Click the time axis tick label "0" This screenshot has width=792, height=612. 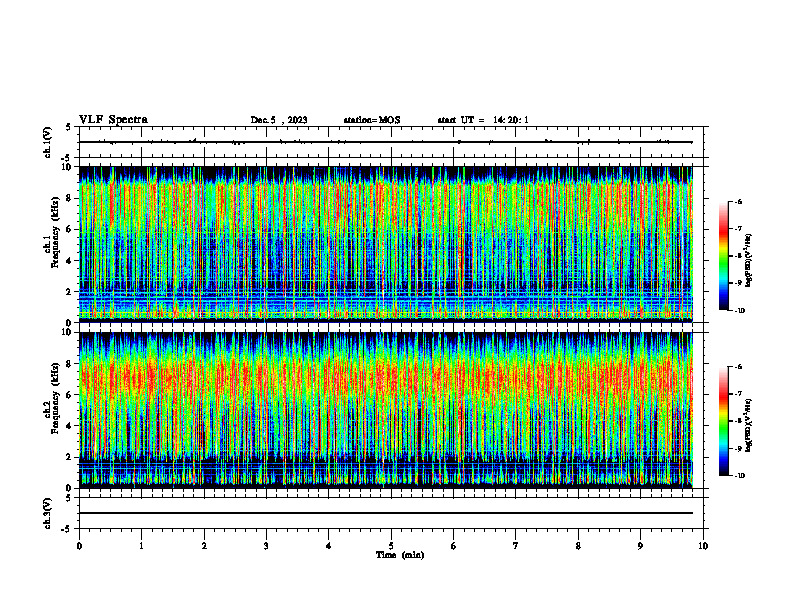pyautogui.click(x=79, y=546)
